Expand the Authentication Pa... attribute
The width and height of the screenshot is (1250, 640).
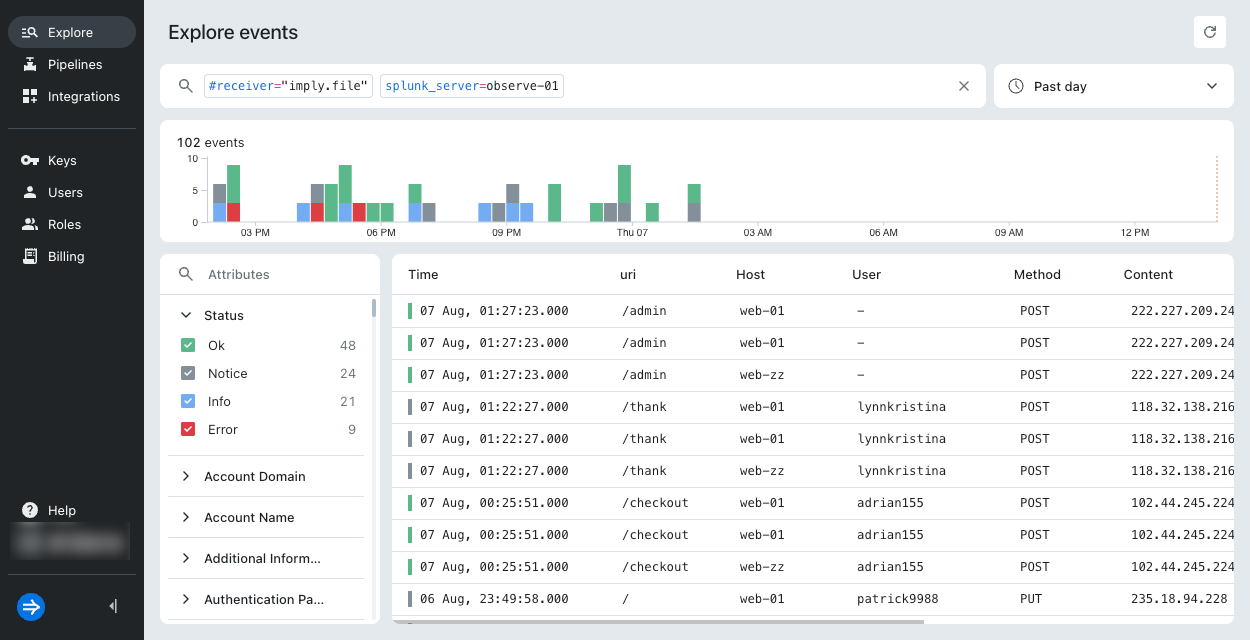click(186, 600)
